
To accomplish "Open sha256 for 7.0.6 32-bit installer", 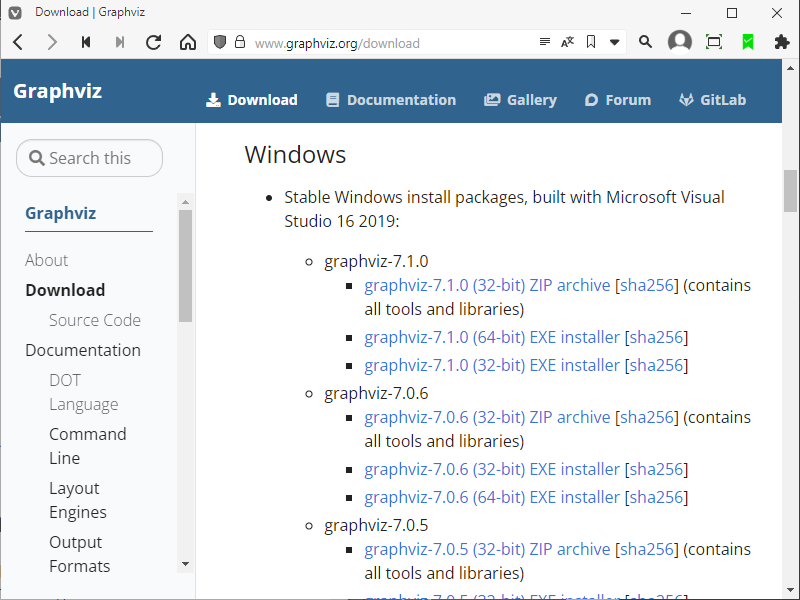I will (657, 469).
